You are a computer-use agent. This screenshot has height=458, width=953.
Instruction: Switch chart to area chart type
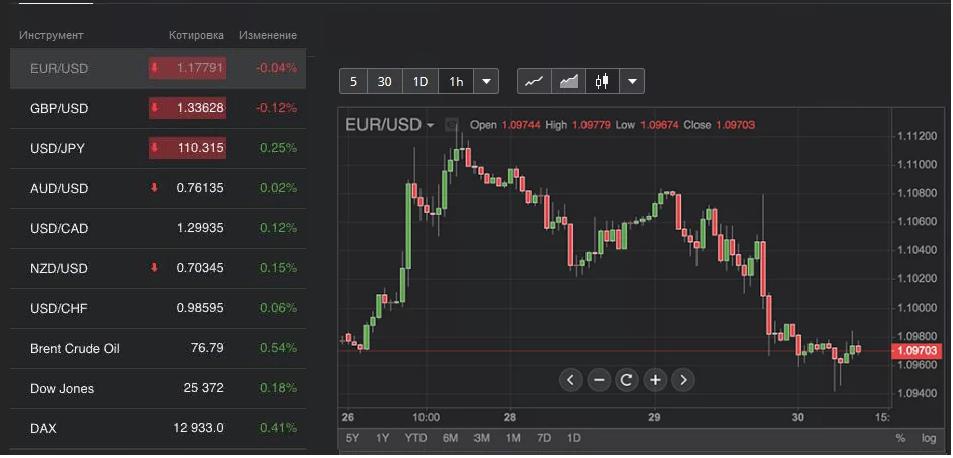click(568, 81)
